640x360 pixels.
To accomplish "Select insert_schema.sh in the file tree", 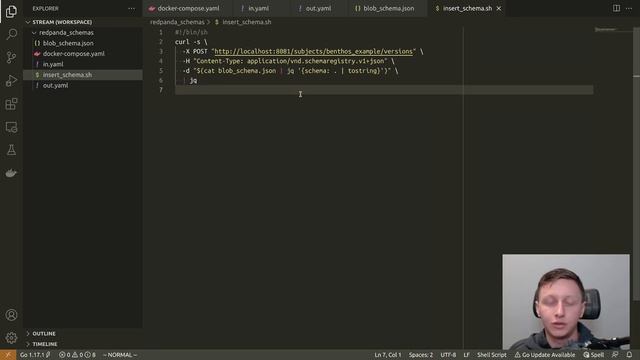I will tap(67, 75).
